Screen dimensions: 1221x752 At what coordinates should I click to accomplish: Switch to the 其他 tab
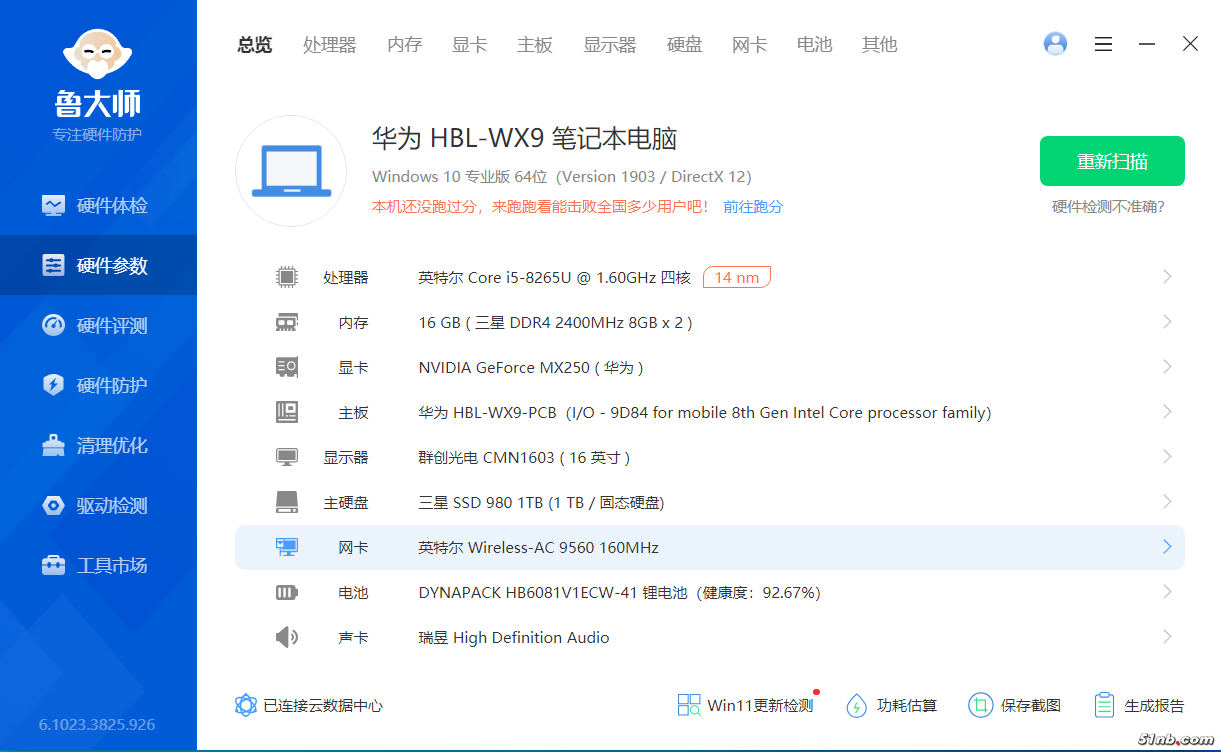880,44
